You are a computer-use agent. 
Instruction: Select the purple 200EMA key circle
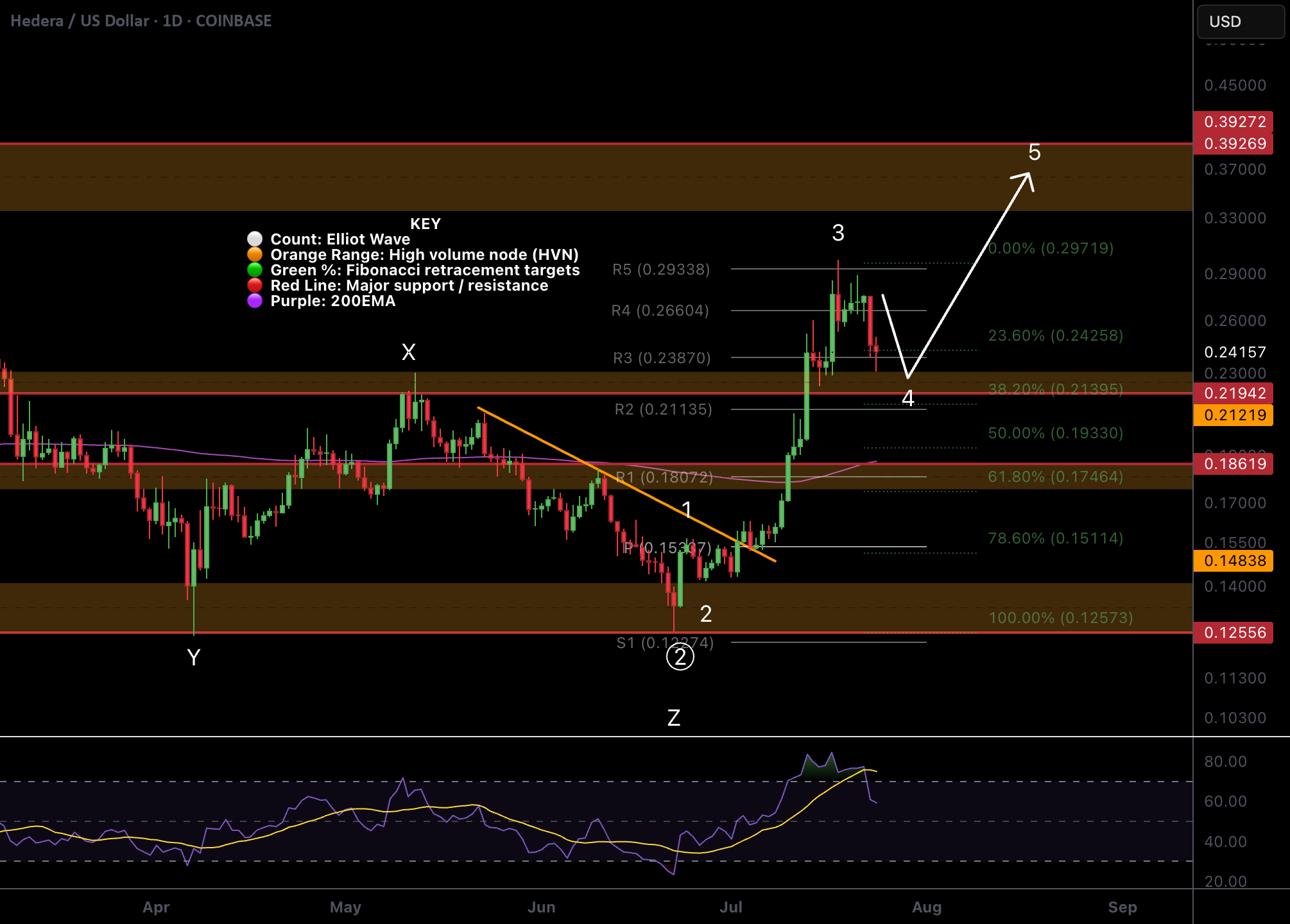click(255, 301)
